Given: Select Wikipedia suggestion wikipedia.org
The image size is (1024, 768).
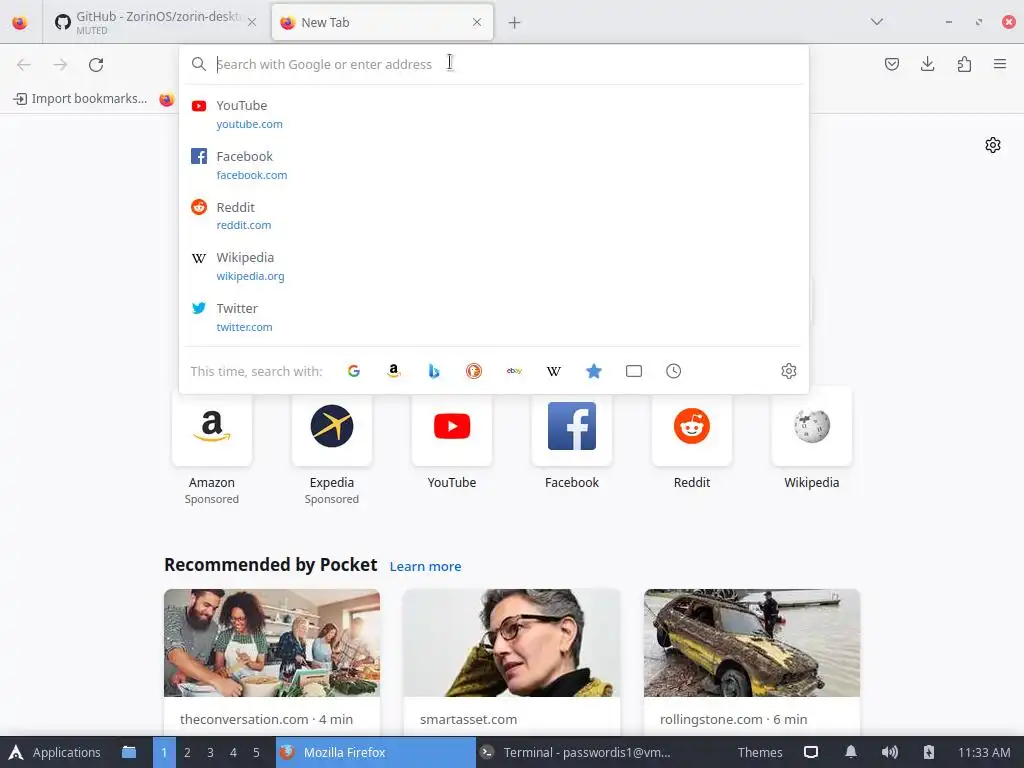Looking at the screenshot, I should [494, 266].
